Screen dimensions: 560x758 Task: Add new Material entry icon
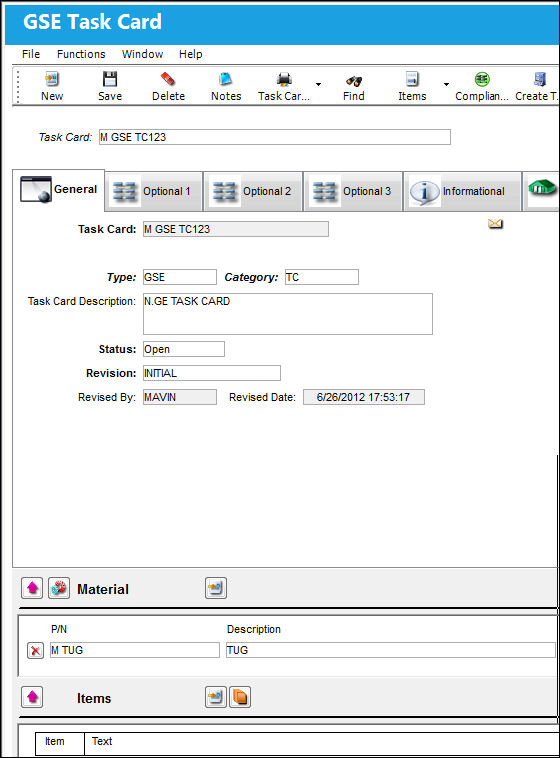click(216, 588)
